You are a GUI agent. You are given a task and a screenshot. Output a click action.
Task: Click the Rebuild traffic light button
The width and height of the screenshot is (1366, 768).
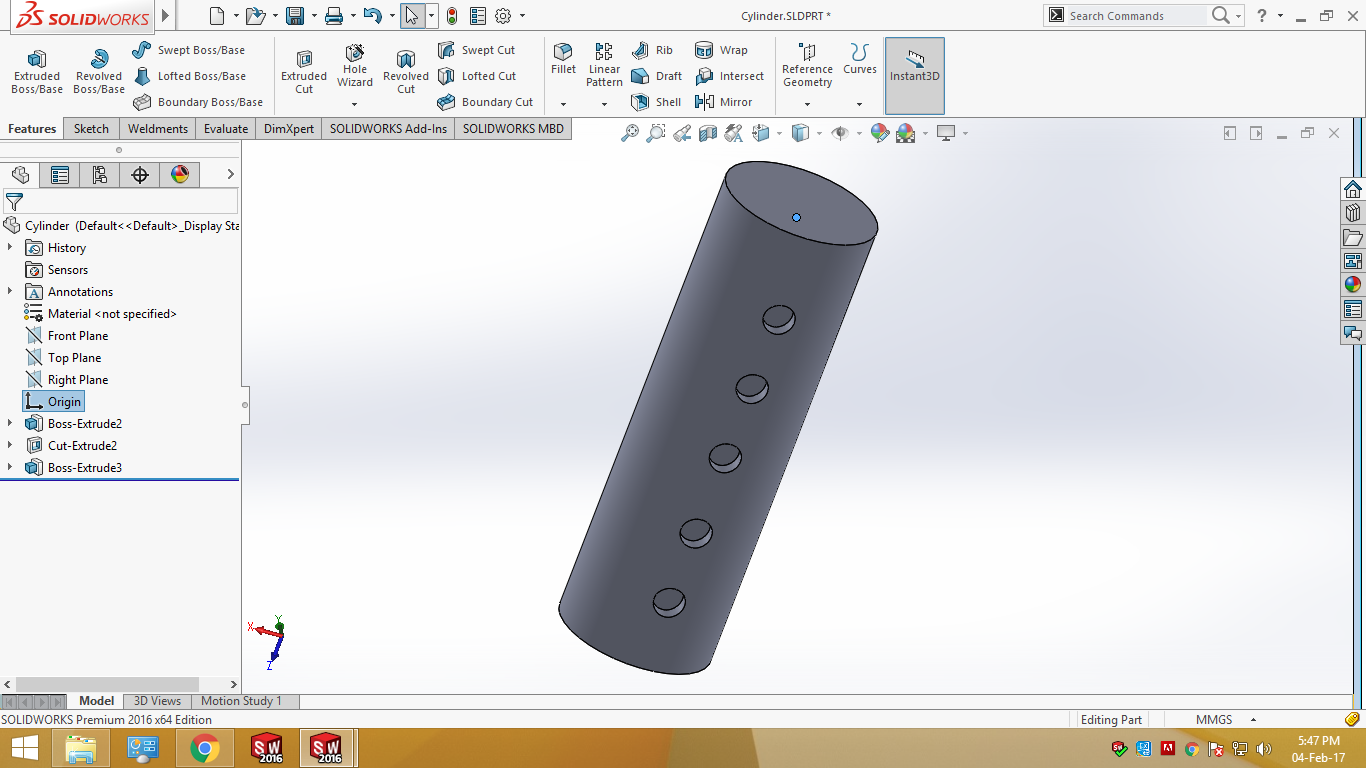click(452, 16)
